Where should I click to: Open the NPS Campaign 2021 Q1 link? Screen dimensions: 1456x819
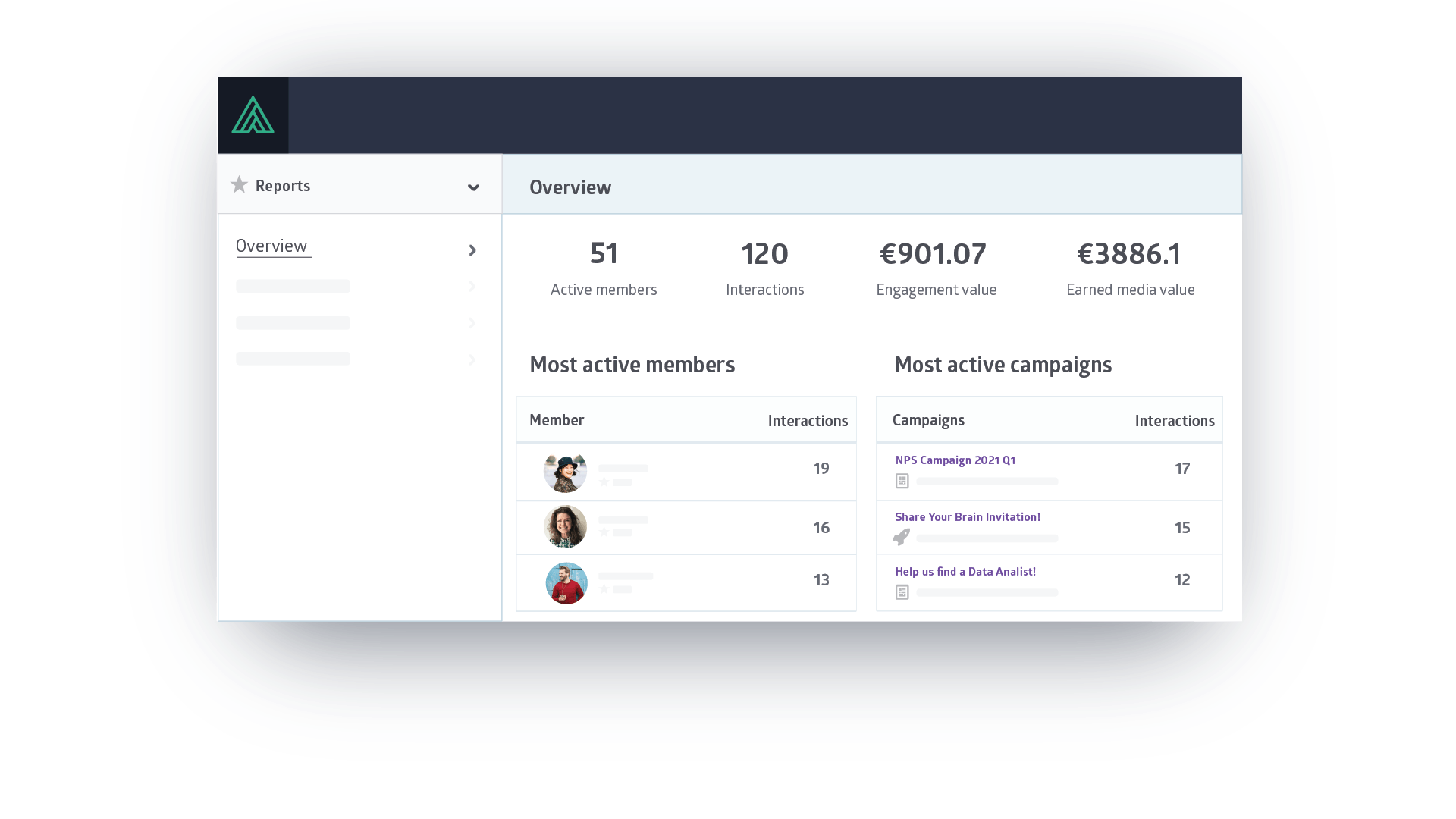(955, 460)
